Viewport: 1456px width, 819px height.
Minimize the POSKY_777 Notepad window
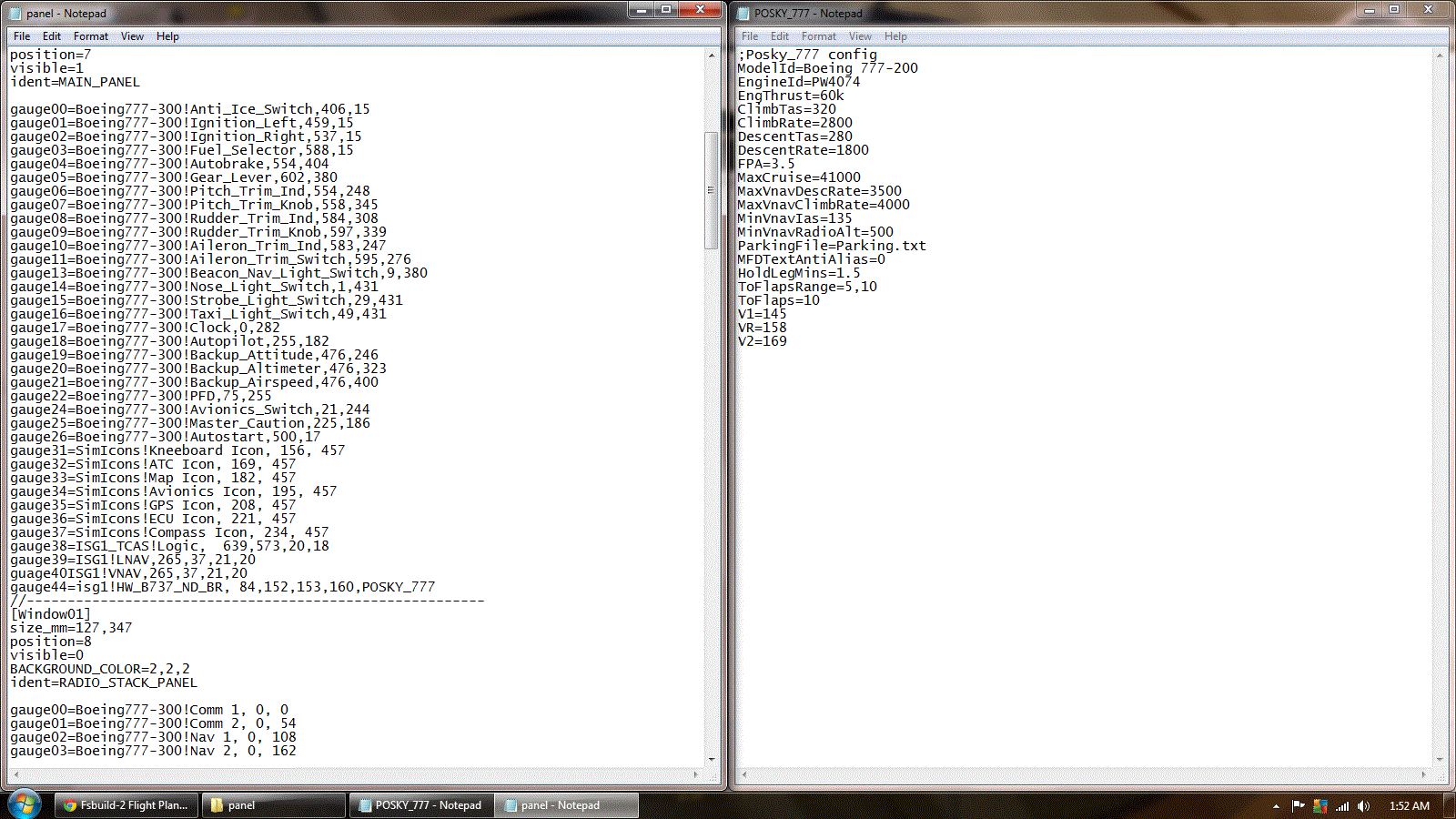[x=1370, y=9]
